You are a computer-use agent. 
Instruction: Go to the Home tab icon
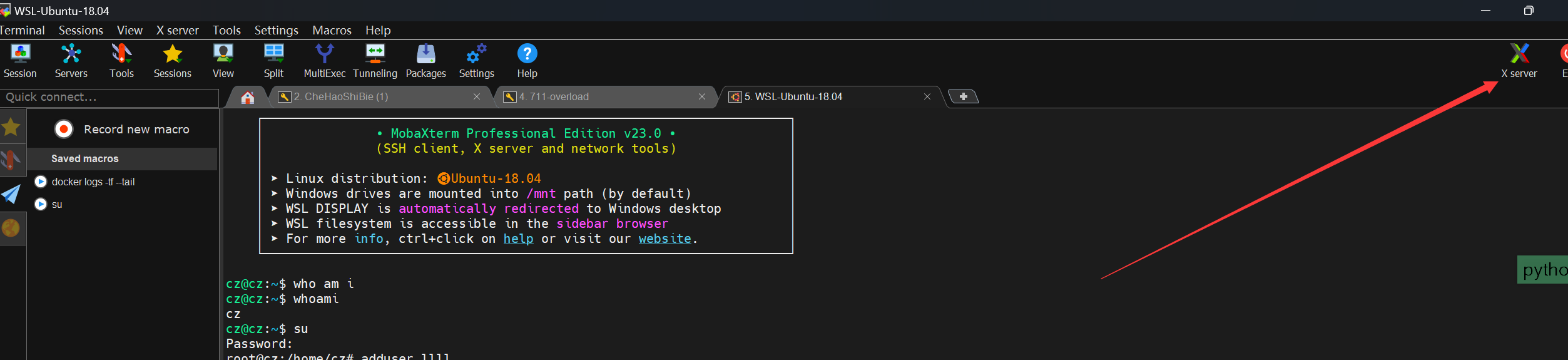[x=248, y=97]
